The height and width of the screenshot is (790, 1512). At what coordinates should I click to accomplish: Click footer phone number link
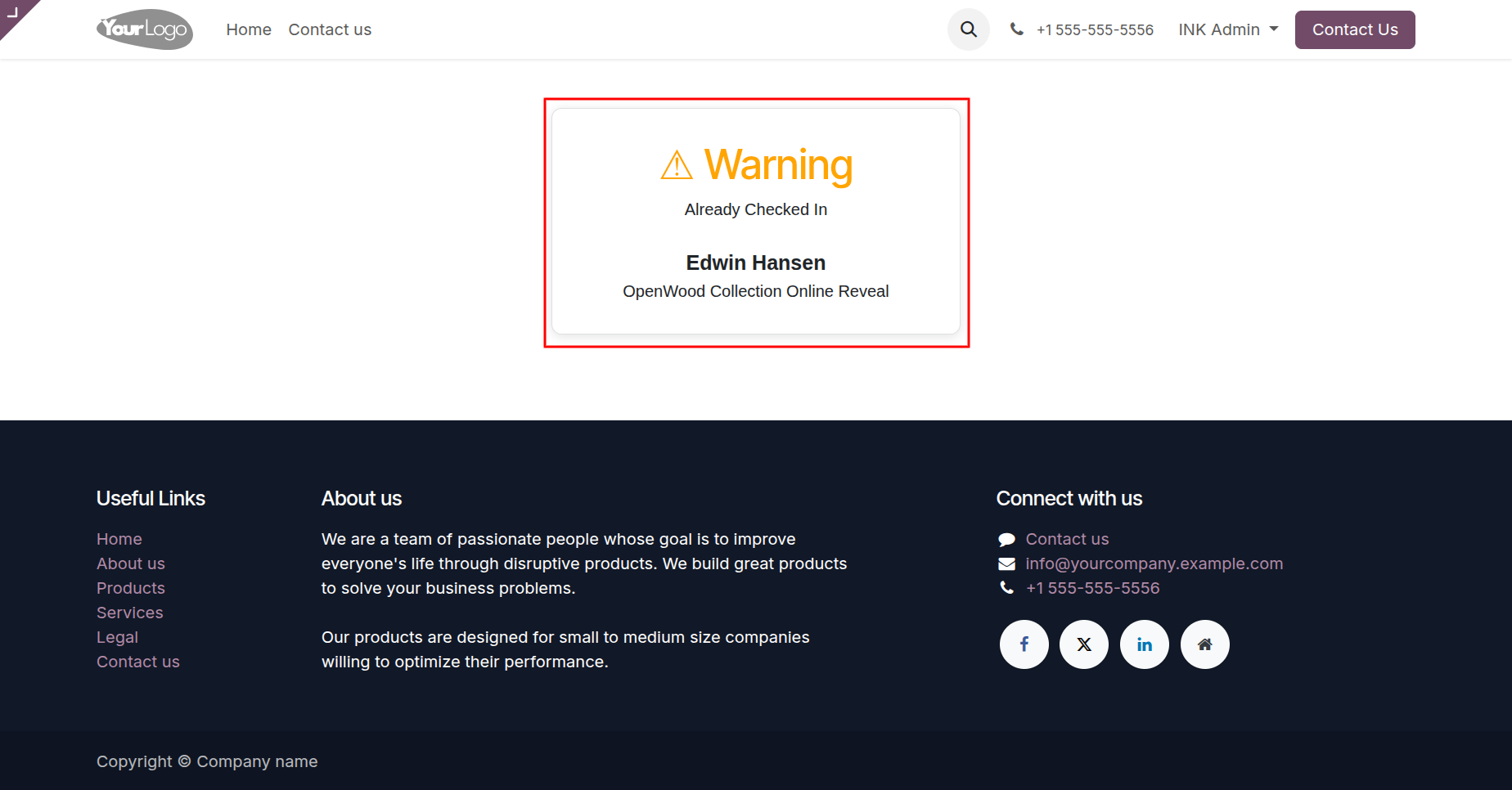[1092, 588]
